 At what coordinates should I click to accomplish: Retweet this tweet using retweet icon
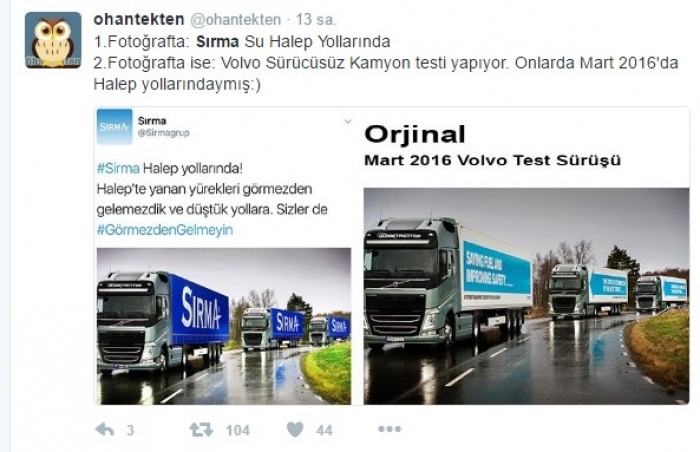pos(201,430)
